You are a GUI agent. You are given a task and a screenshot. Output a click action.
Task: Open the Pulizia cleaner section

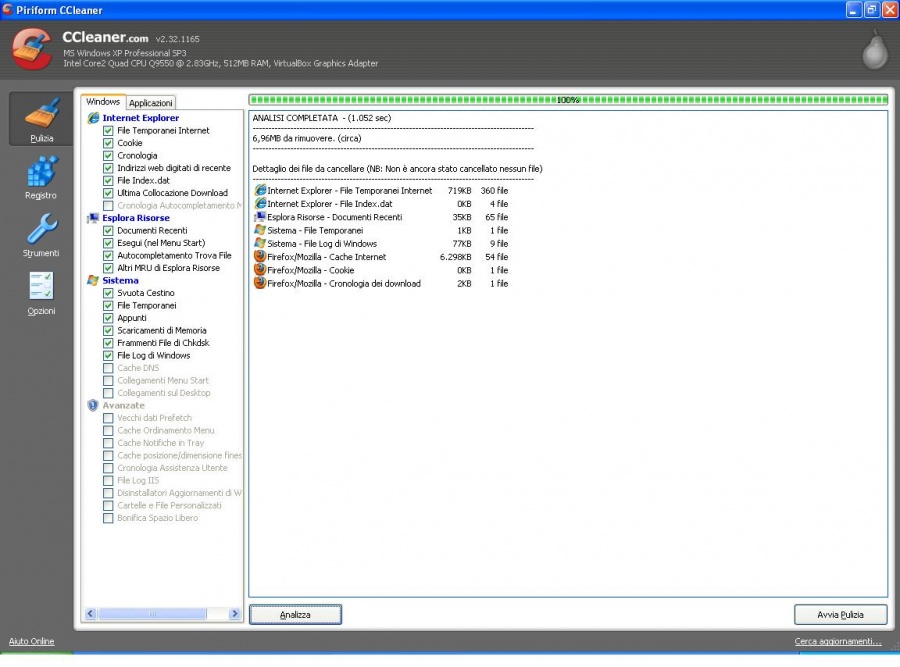coord(41,119)
